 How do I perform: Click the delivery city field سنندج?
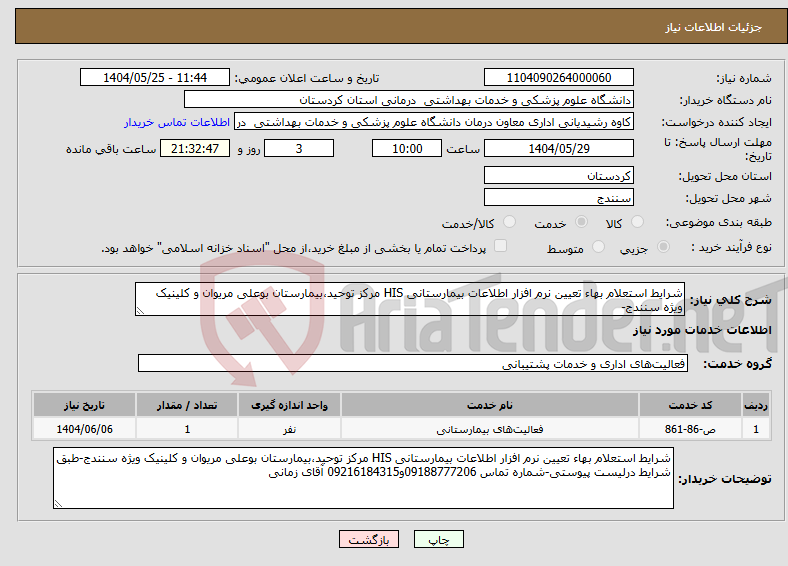click(x=558, y=197)
